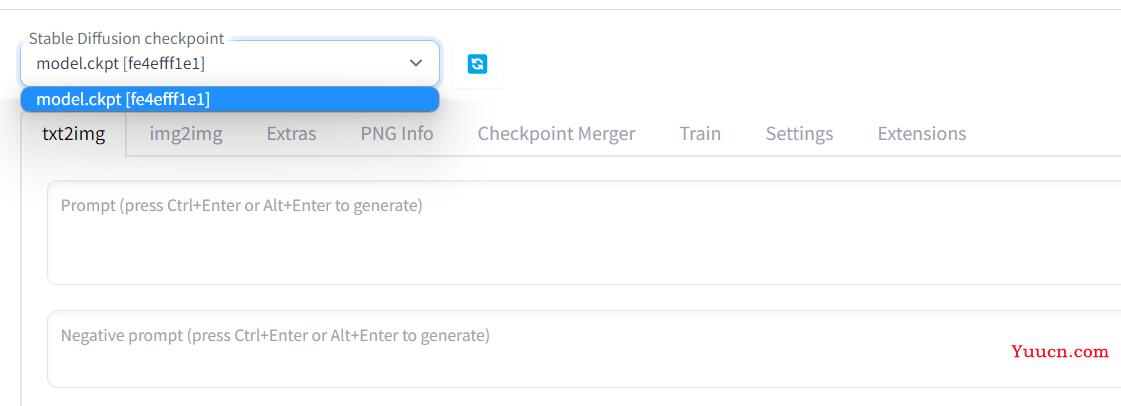Switch to the txt2img tab

point(74,134)
